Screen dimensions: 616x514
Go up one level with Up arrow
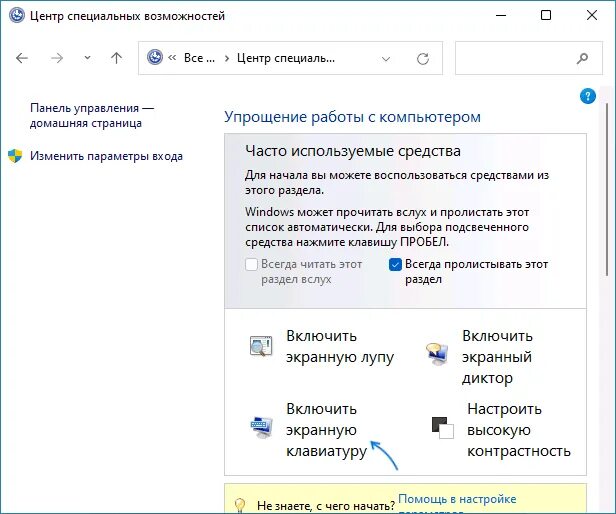(116, 58)
